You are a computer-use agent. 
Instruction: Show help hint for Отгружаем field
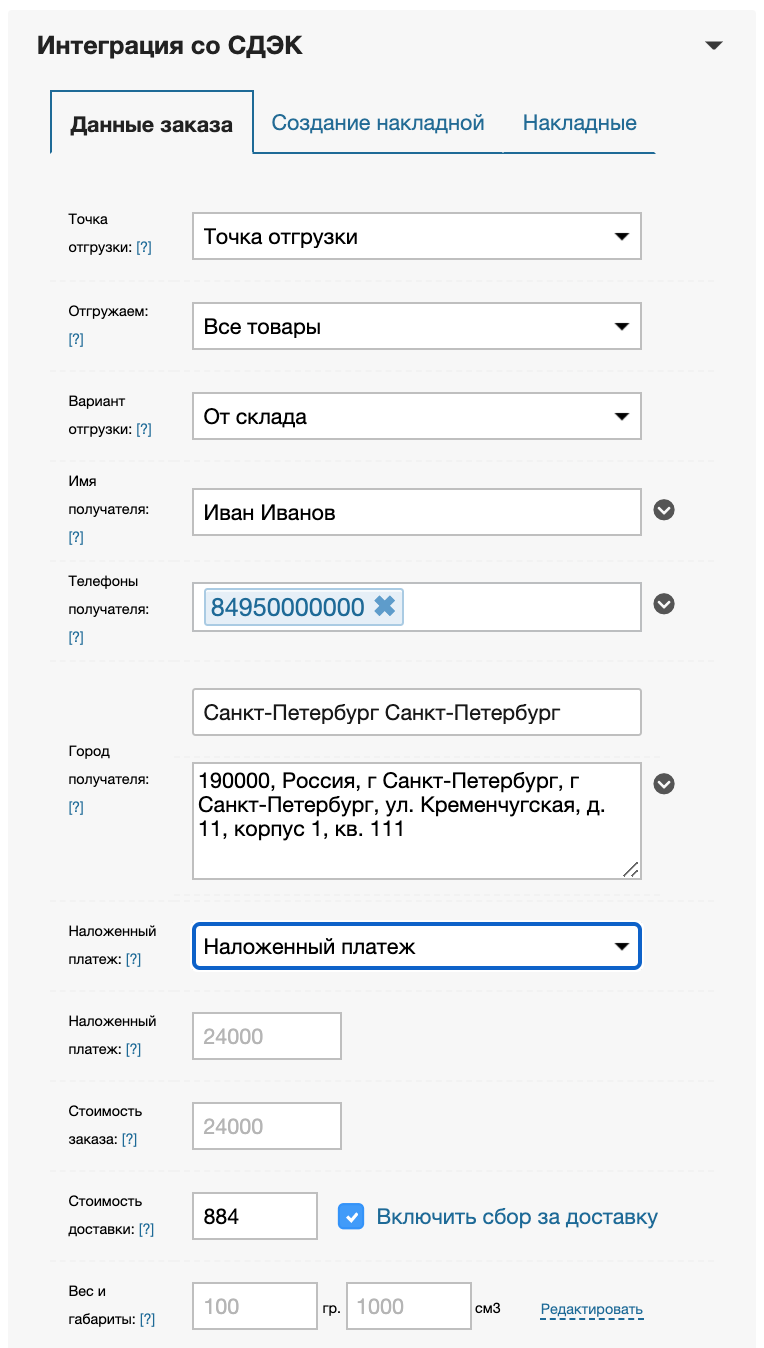(76, 339)
